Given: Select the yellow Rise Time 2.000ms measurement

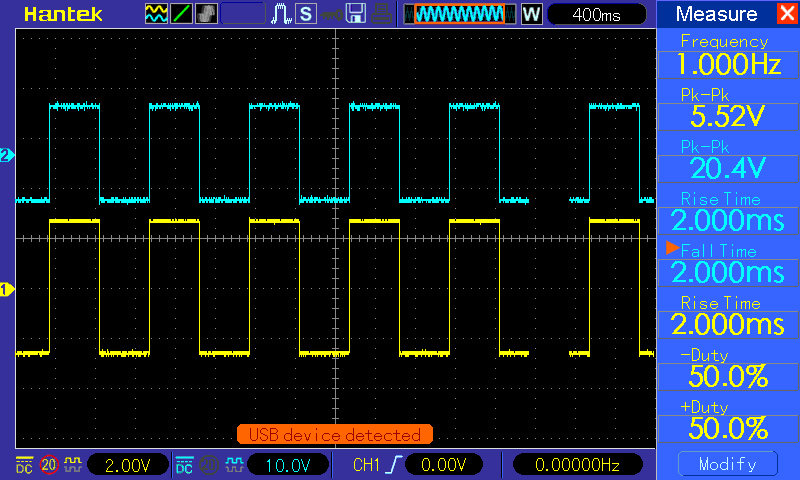Looking at the screenshot, I should pos(728,324).
